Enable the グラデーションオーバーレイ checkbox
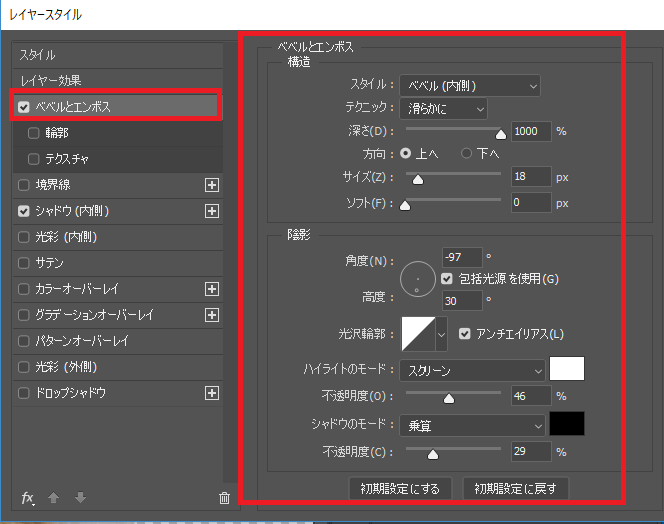Viewport: 664px width, 524px height. (x=24, y=315)
